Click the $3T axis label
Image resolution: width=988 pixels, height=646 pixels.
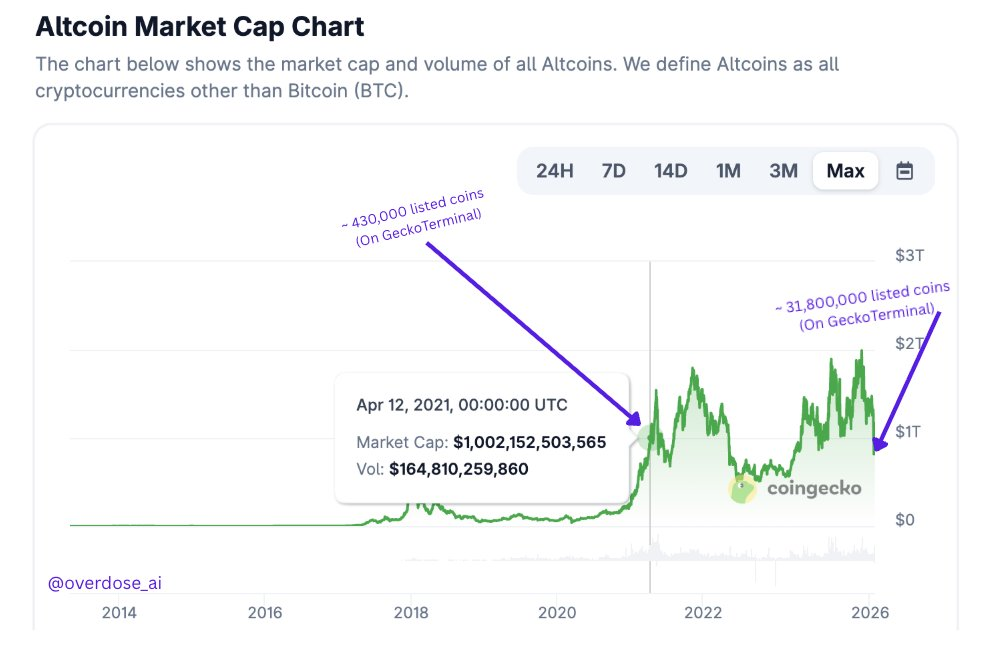[911, 256]
